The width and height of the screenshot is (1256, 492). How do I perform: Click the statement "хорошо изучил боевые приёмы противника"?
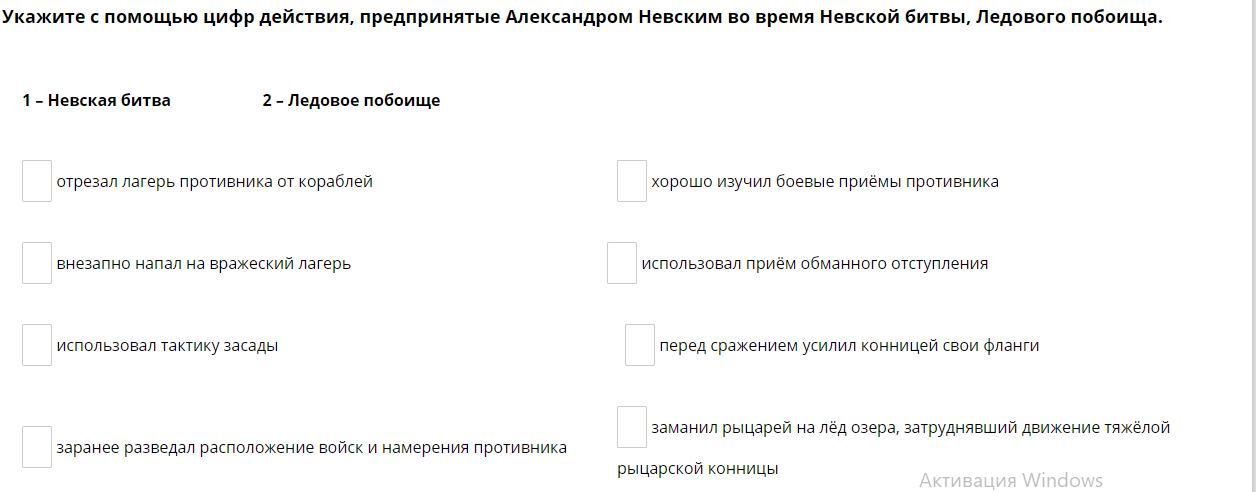pyautogui.click(x=824, y=181)
